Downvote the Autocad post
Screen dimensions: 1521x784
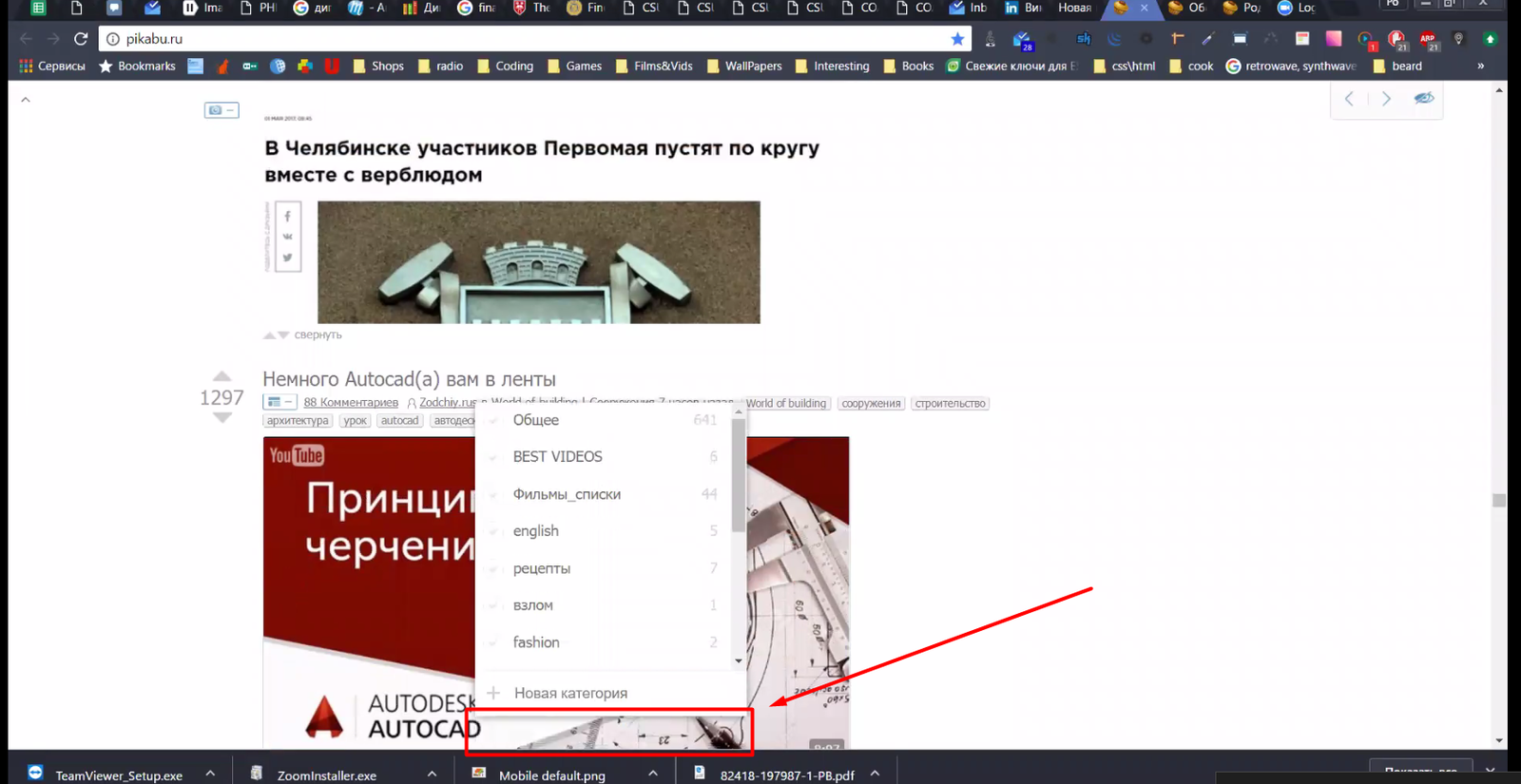[x=221, y=417]
